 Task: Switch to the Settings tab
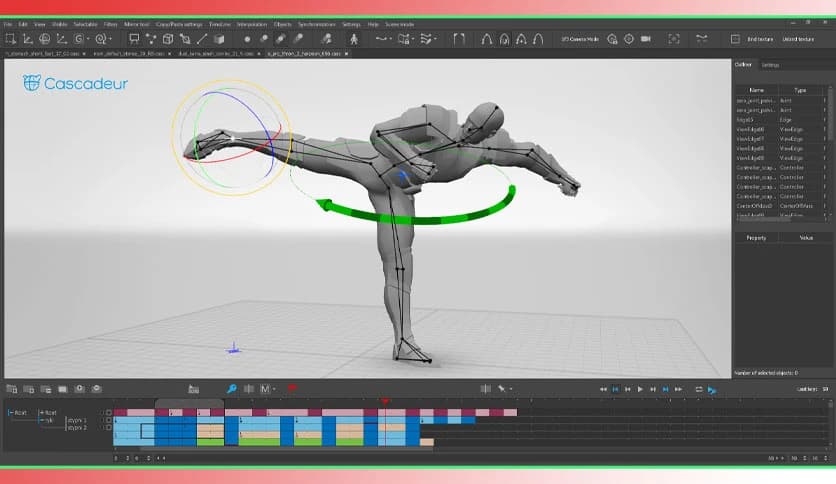pos(770,64)
